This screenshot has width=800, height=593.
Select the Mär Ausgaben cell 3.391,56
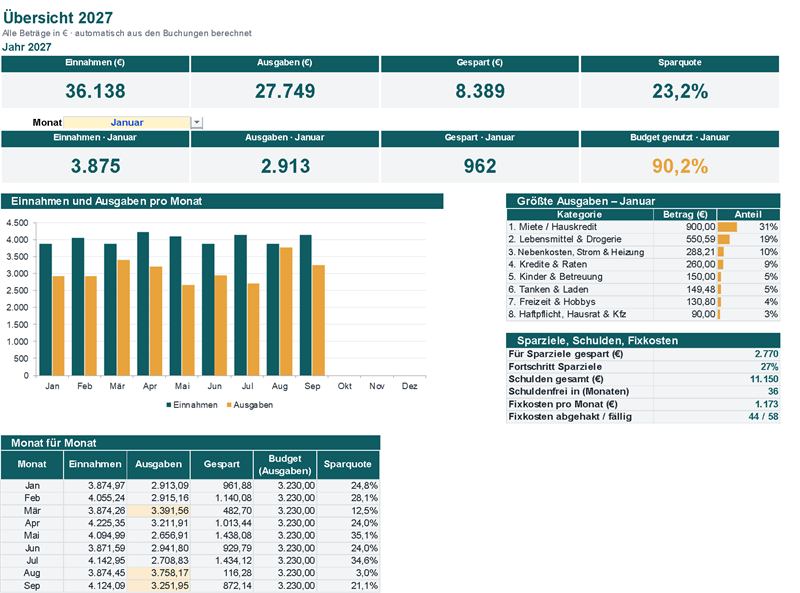pyautogui.click(x=158, y=510)
